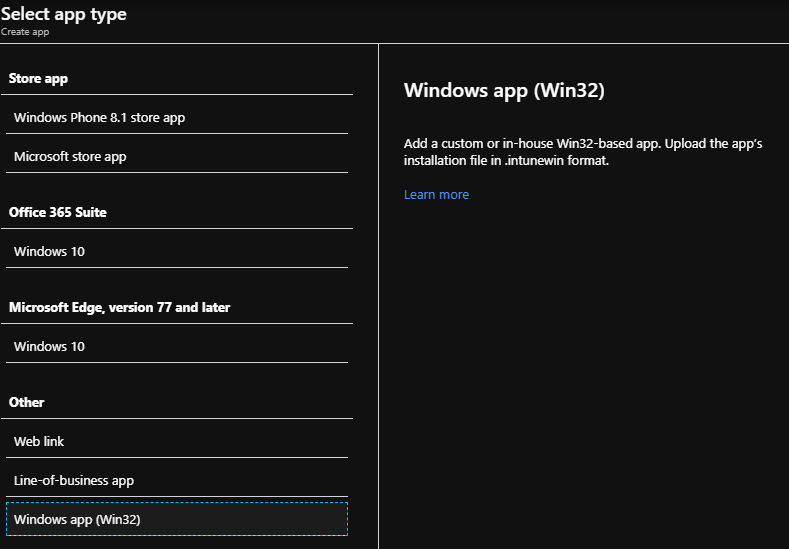The image size is (789, 549).
Task: Choose Microsoft store app type
Action: [177, 156]
